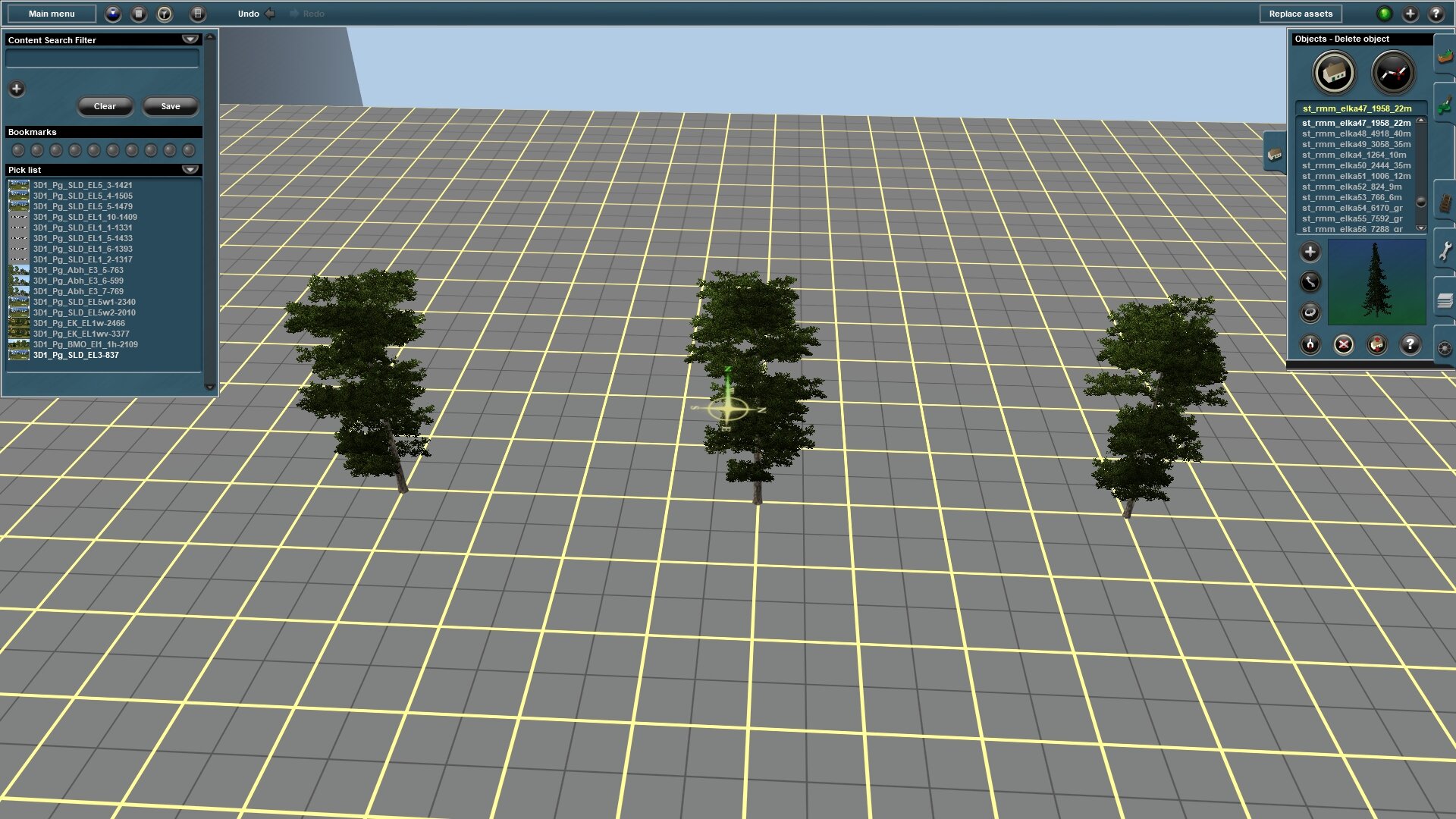Select the Rotate object tool
Image resolution: width=1456 pixels, height=819 pixels.
pyautogui.click(x=1310, y=312)
